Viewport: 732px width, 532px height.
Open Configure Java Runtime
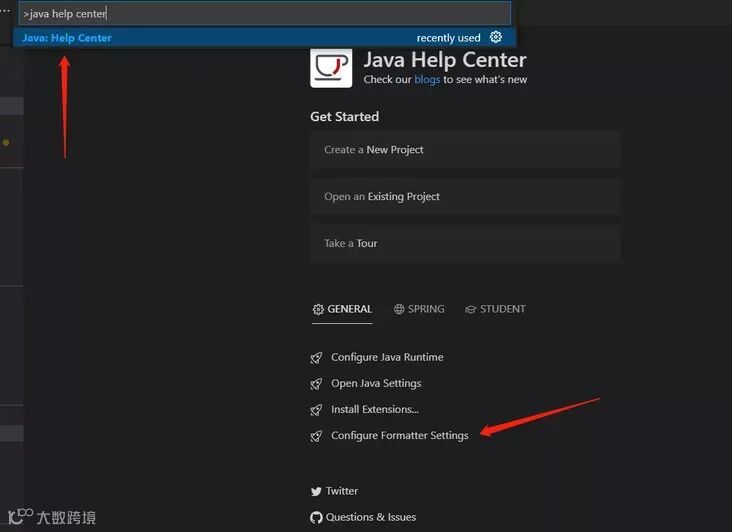(387, 357)
